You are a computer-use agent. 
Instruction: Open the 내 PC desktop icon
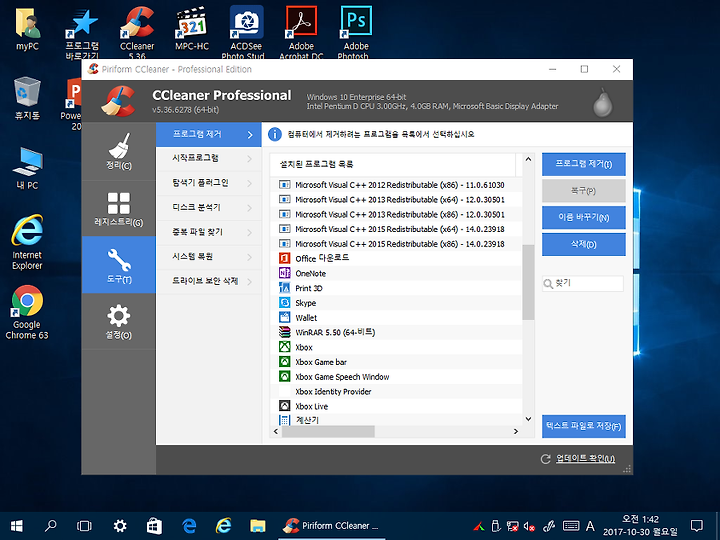[27, 169]
